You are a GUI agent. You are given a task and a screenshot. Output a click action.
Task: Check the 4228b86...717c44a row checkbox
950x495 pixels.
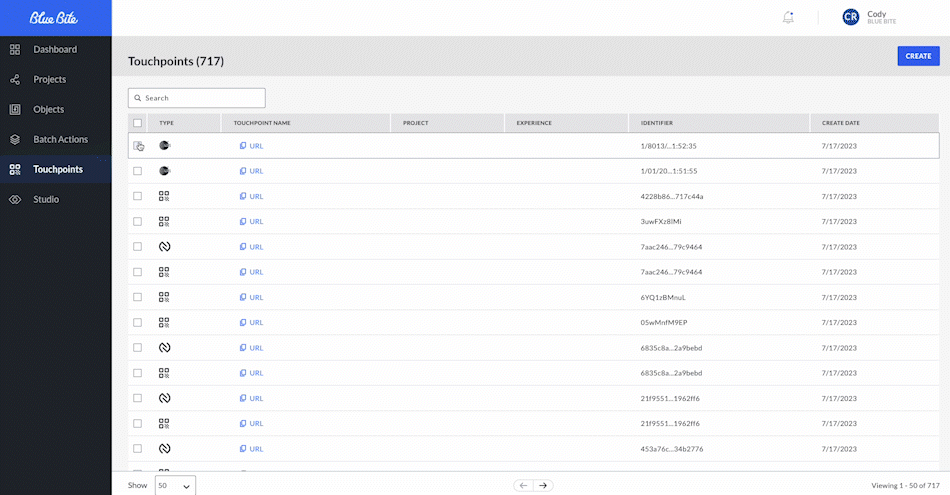click(138, 196)
